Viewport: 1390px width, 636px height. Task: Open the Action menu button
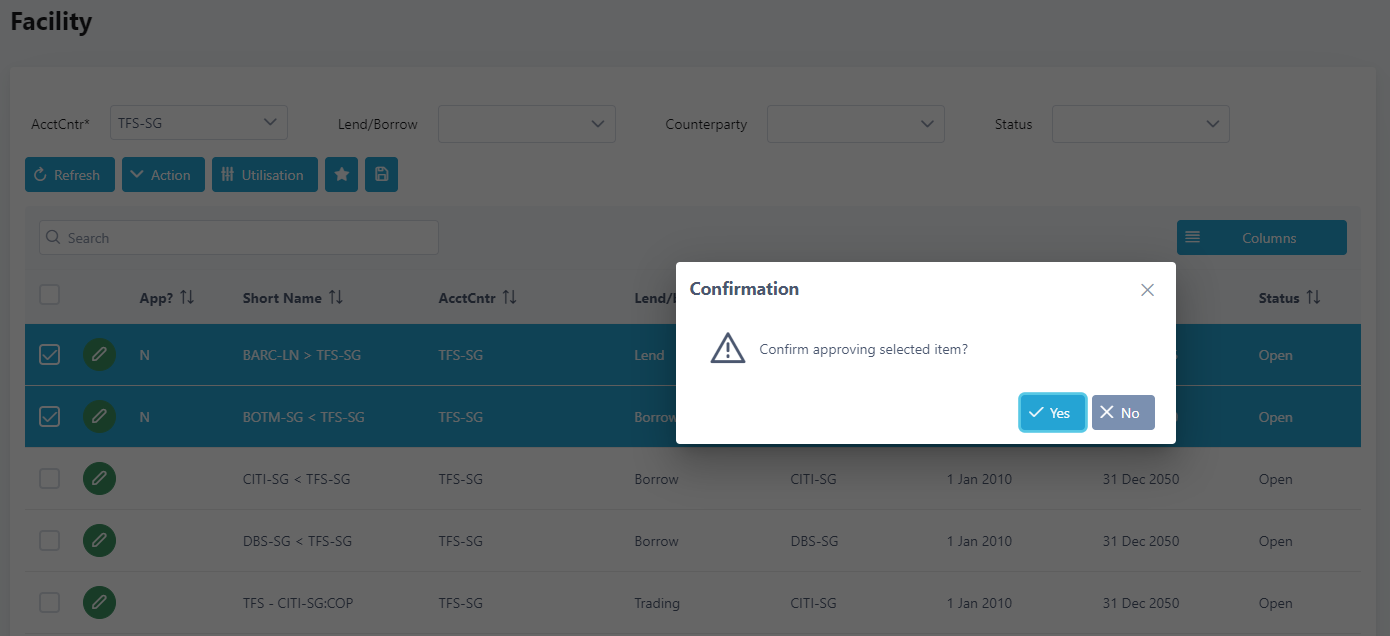point(163,175)
